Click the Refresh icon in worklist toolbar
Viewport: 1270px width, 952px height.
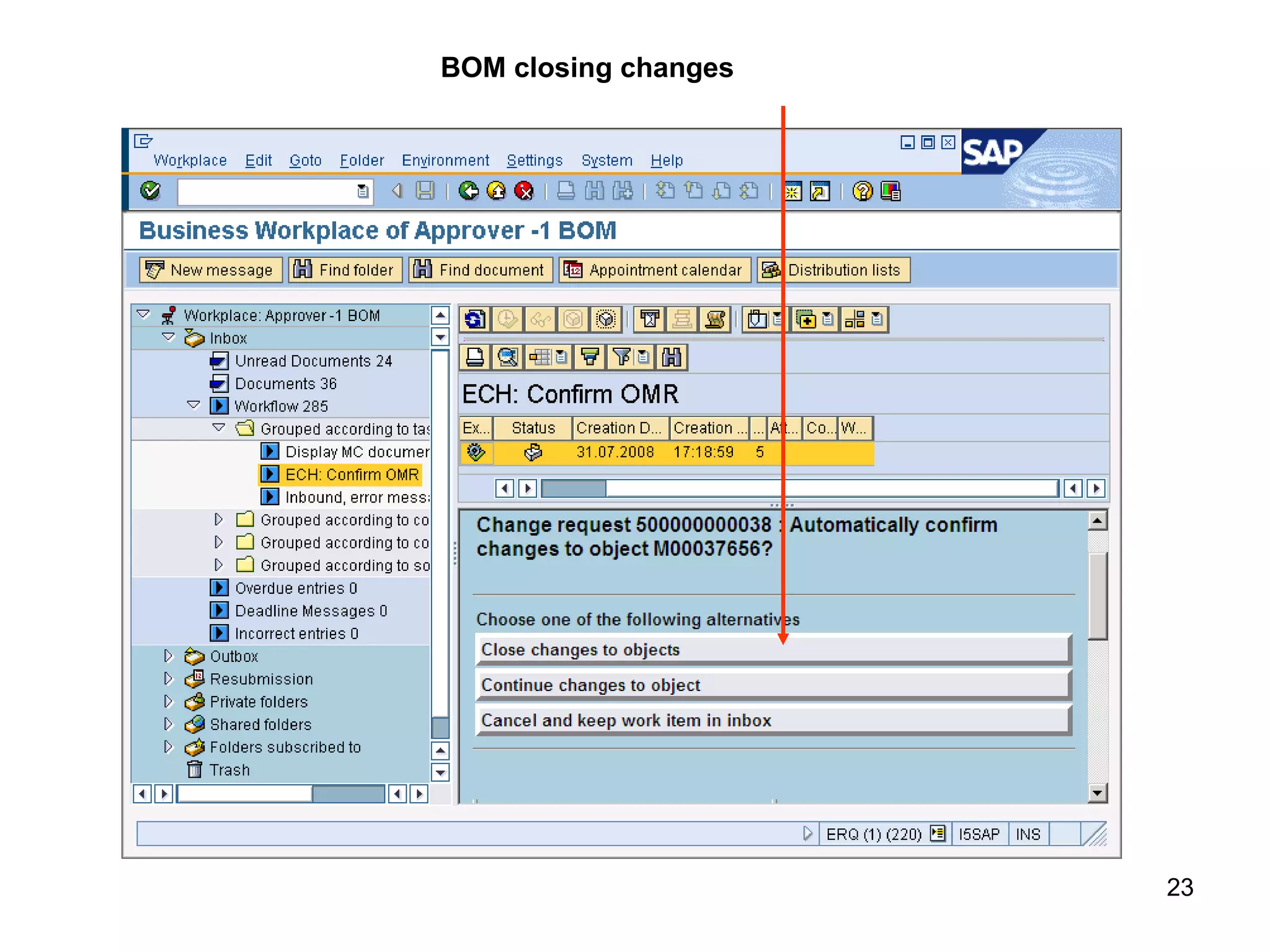coord(475,320)
